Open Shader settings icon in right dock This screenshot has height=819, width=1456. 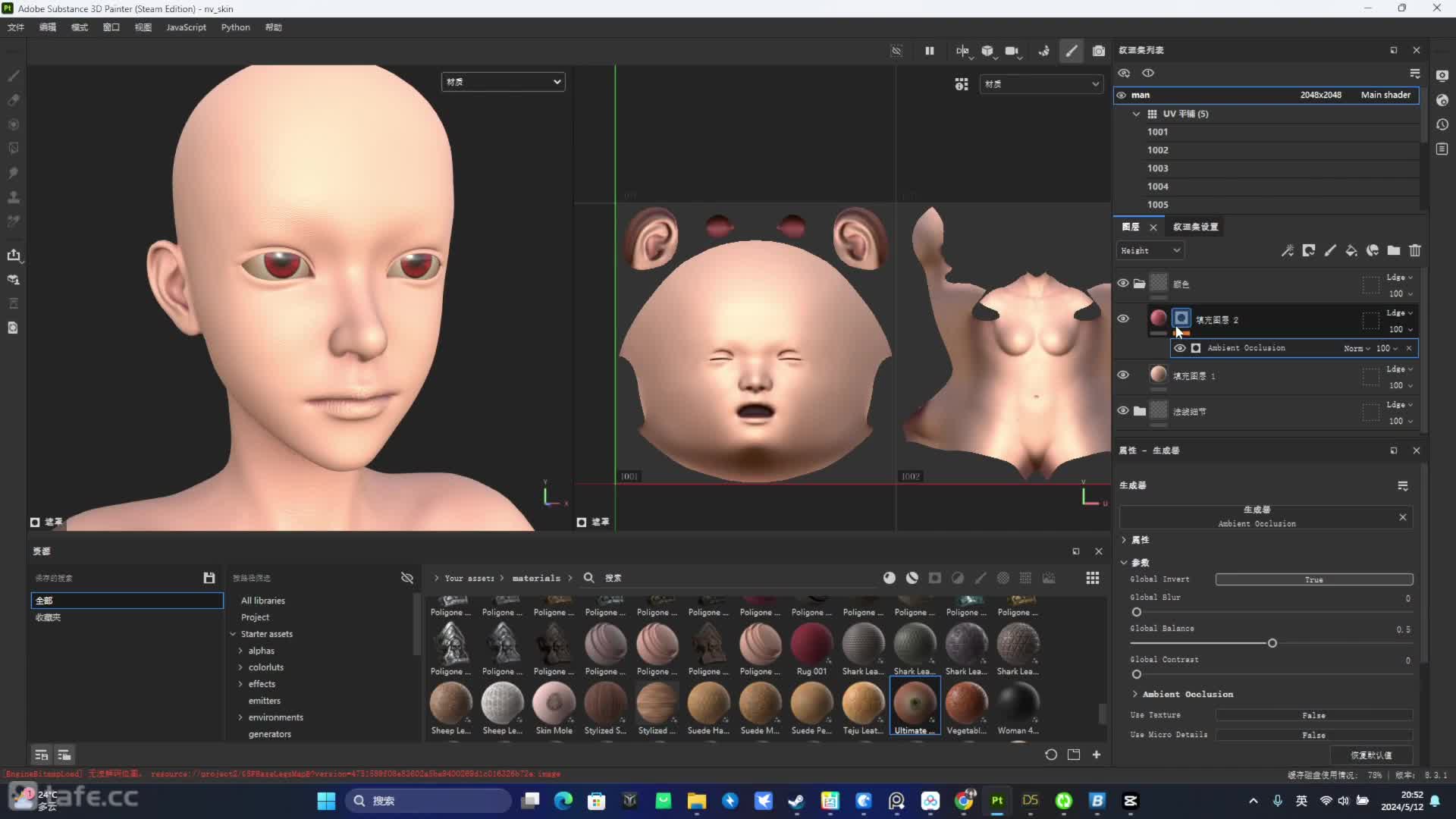point(1442,100)
